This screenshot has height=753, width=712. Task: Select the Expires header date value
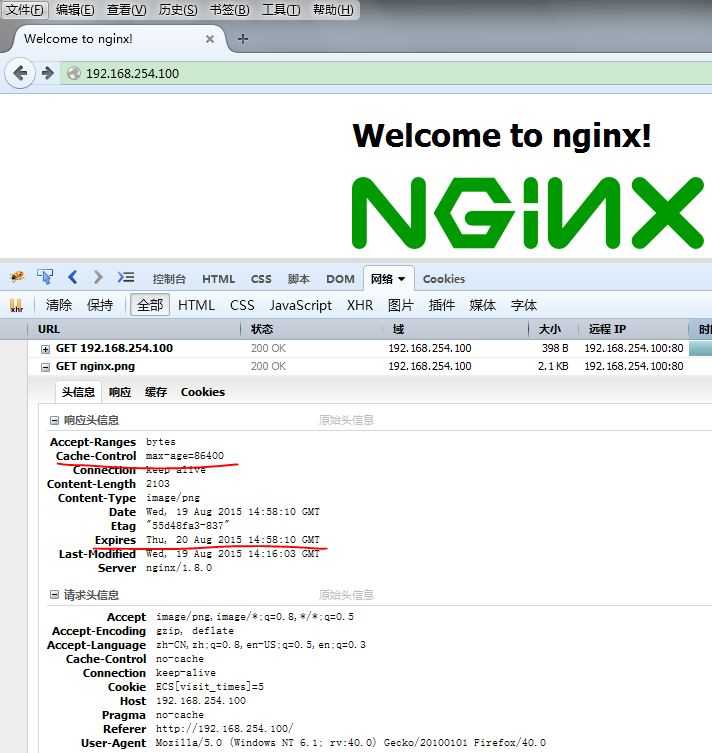pyautogui.click(x=233, y=540)
